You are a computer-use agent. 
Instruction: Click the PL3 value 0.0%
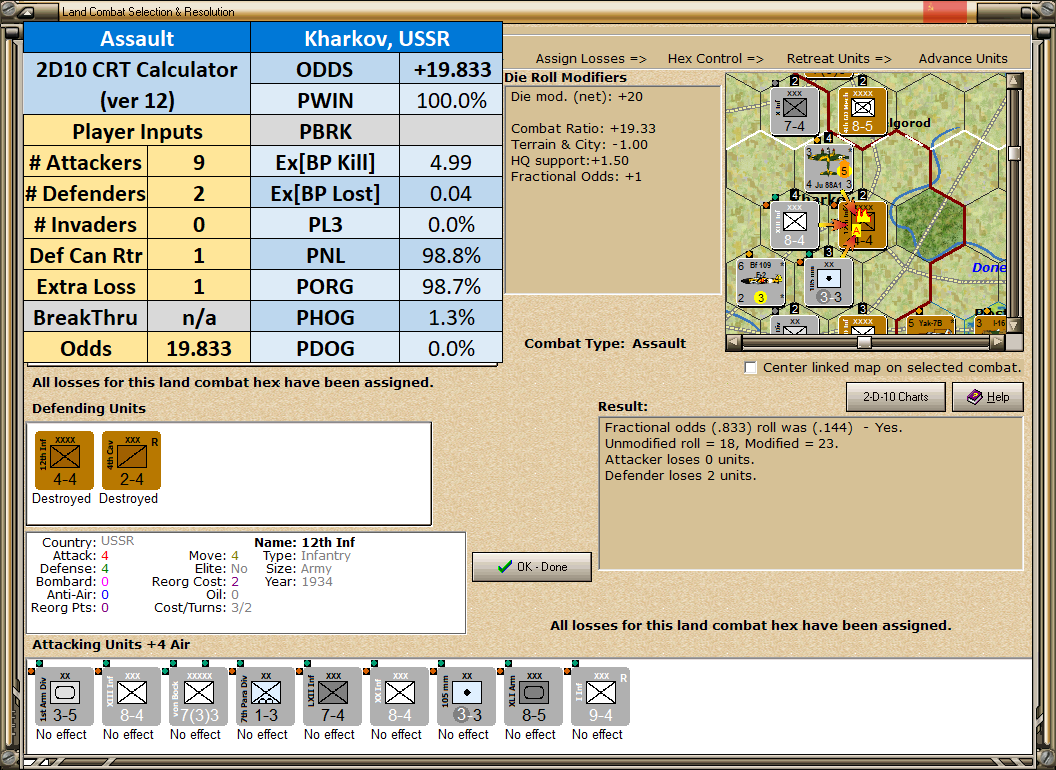click(x=451, y=224)
